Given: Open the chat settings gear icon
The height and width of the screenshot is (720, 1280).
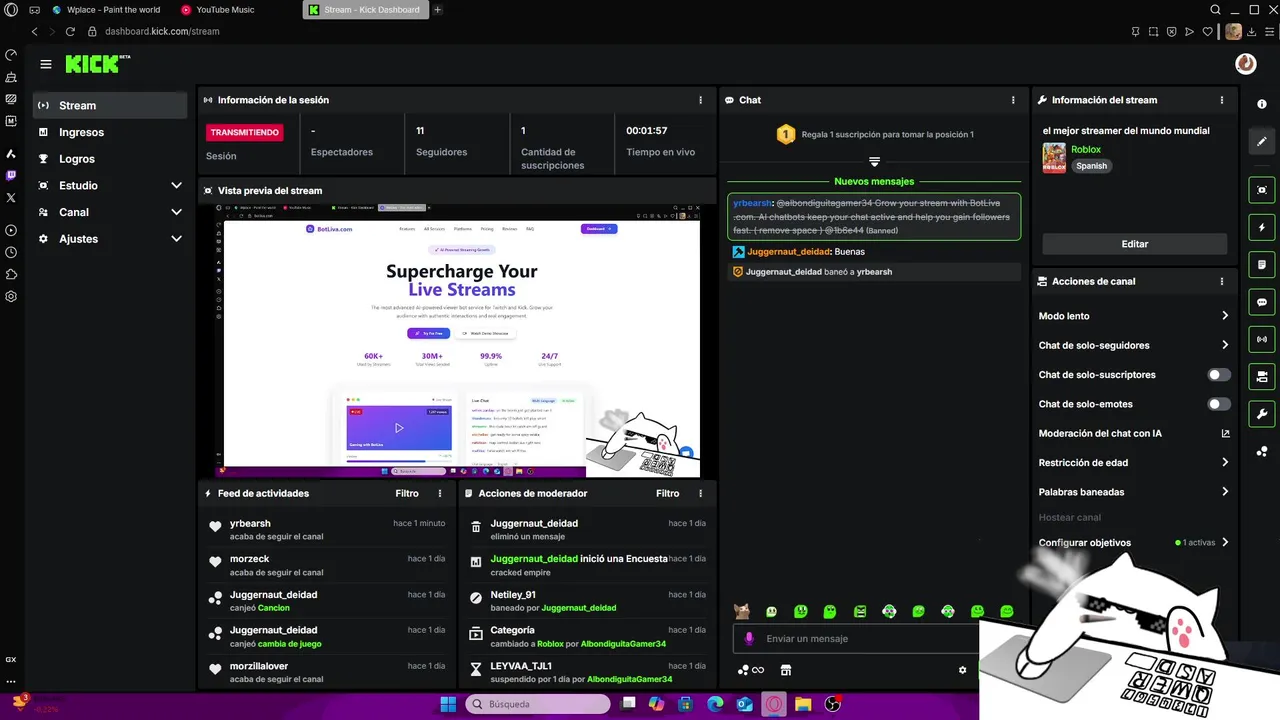Looking at the screenshot, I should 963,670.
